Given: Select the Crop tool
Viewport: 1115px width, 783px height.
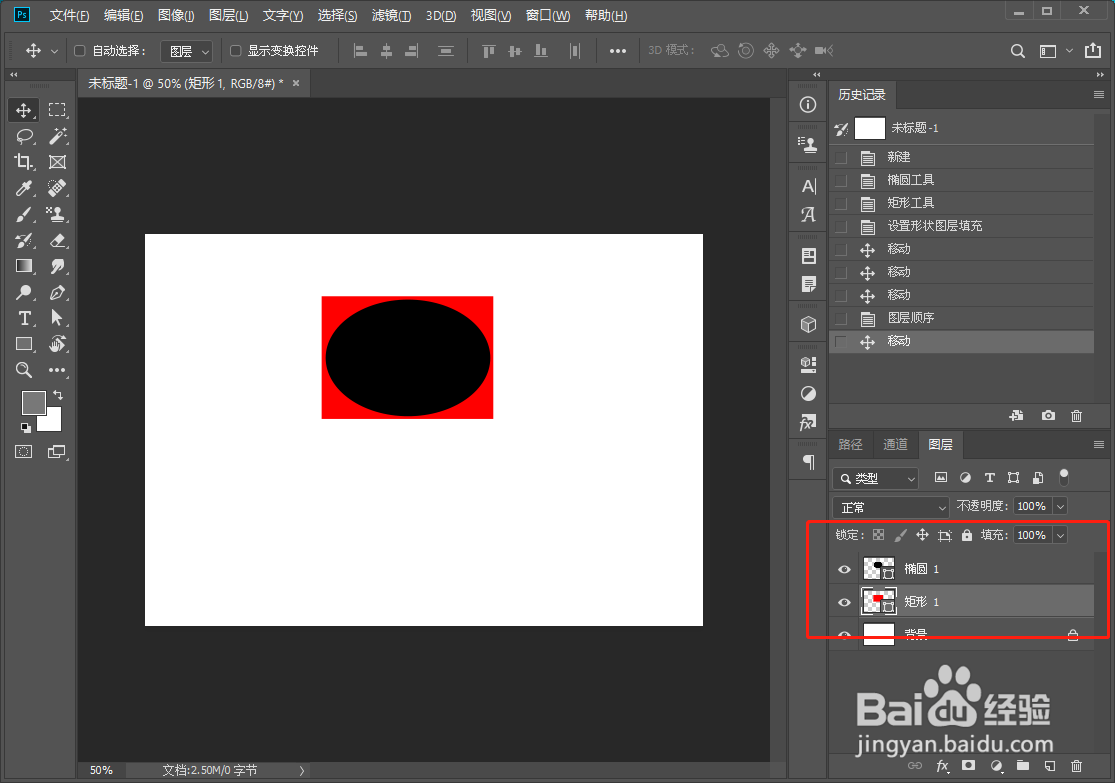Looking at the screenshot, I should pyautogui.click(x=23, y=162).
